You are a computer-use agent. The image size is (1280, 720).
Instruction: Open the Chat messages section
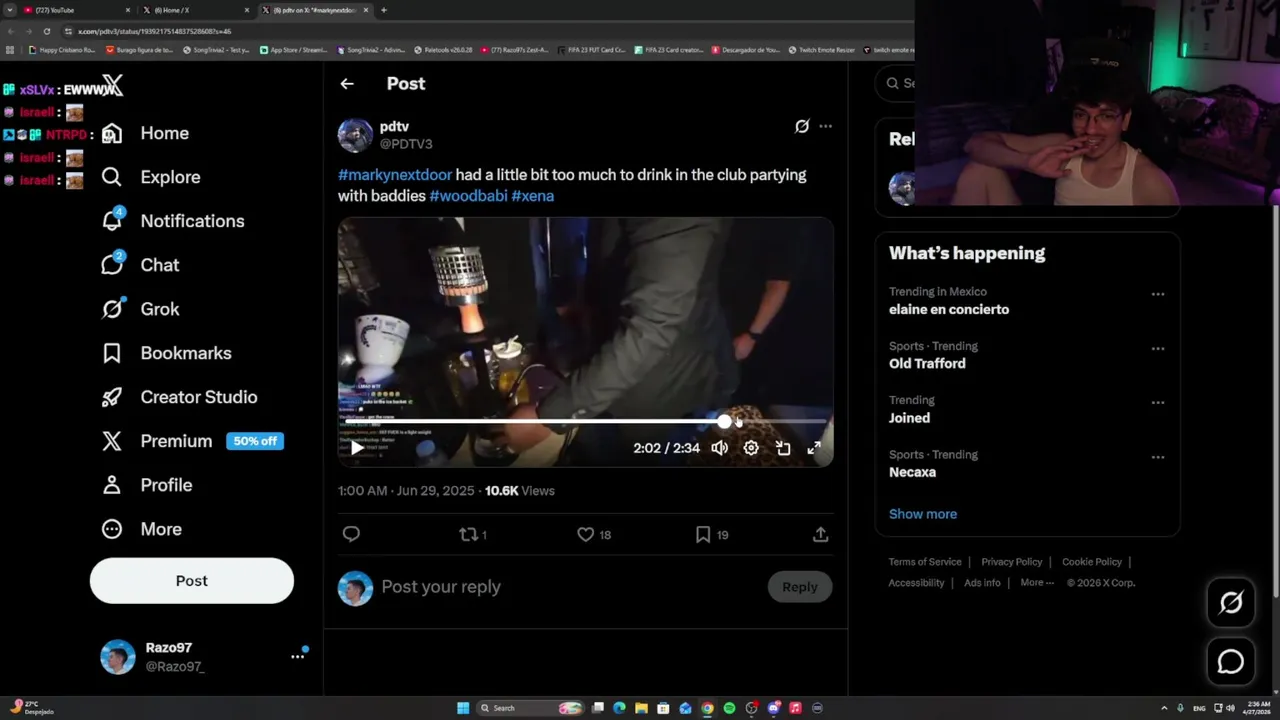140,265
